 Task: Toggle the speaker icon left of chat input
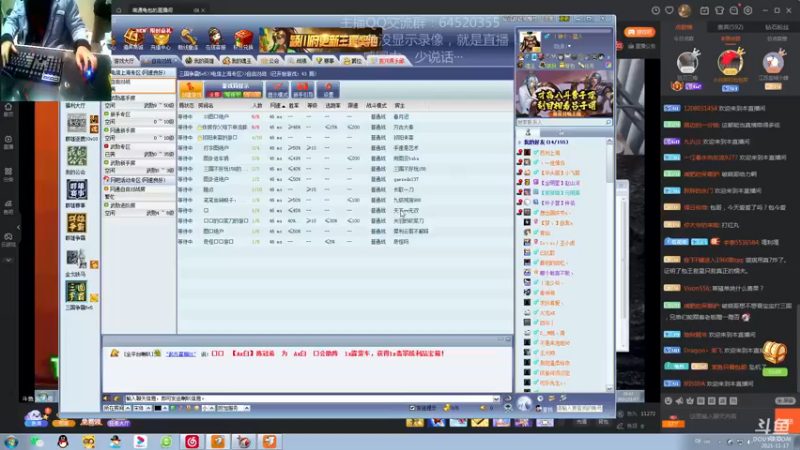point(106,398)
